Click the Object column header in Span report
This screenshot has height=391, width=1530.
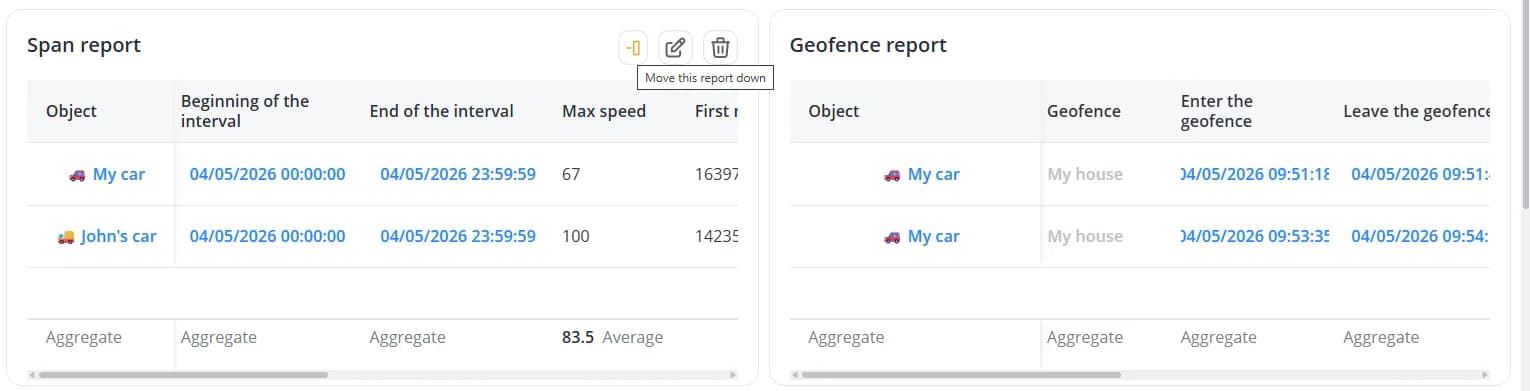(x=71, y=111)
